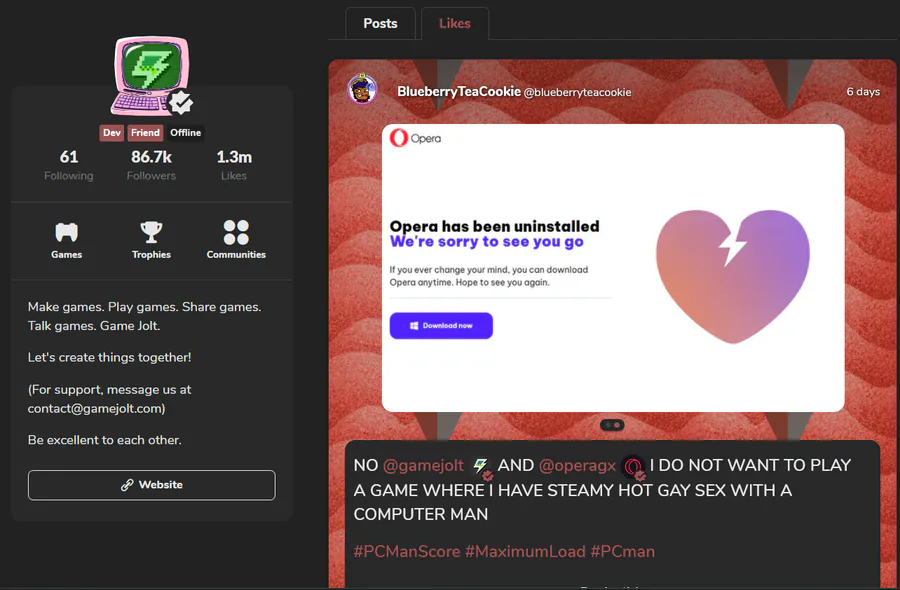Click the Opera logo in the image
900x590 pixels.
tap(416, 138)
